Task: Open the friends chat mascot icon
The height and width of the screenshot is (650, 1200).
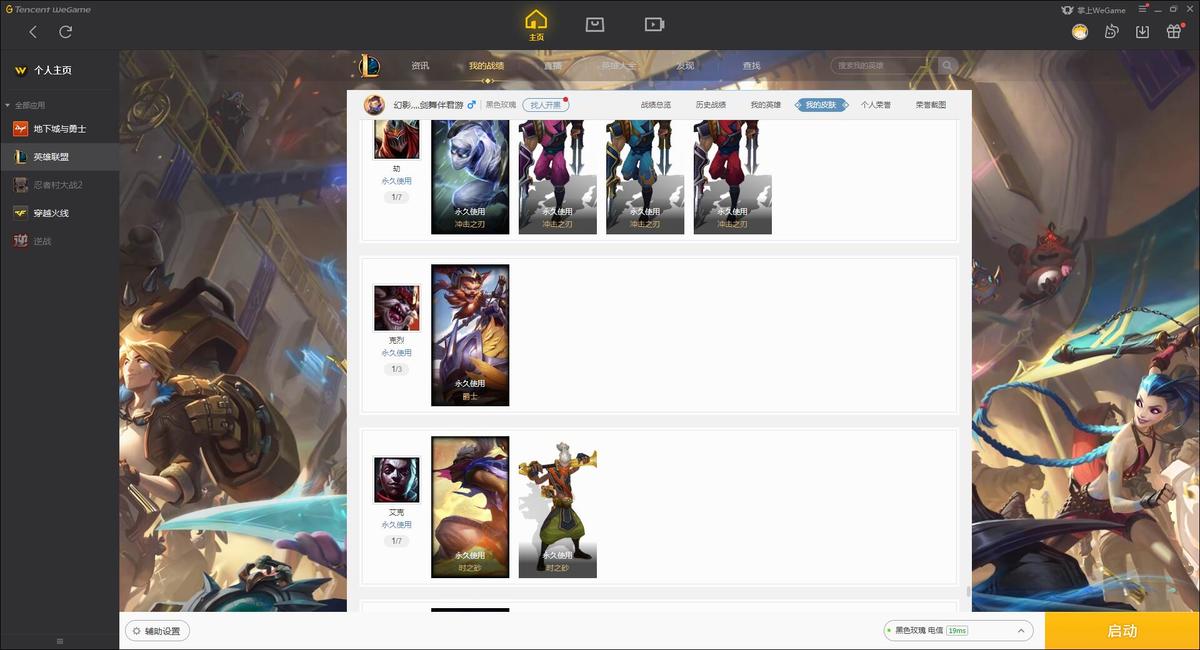Action: [x=1111, y=32]
